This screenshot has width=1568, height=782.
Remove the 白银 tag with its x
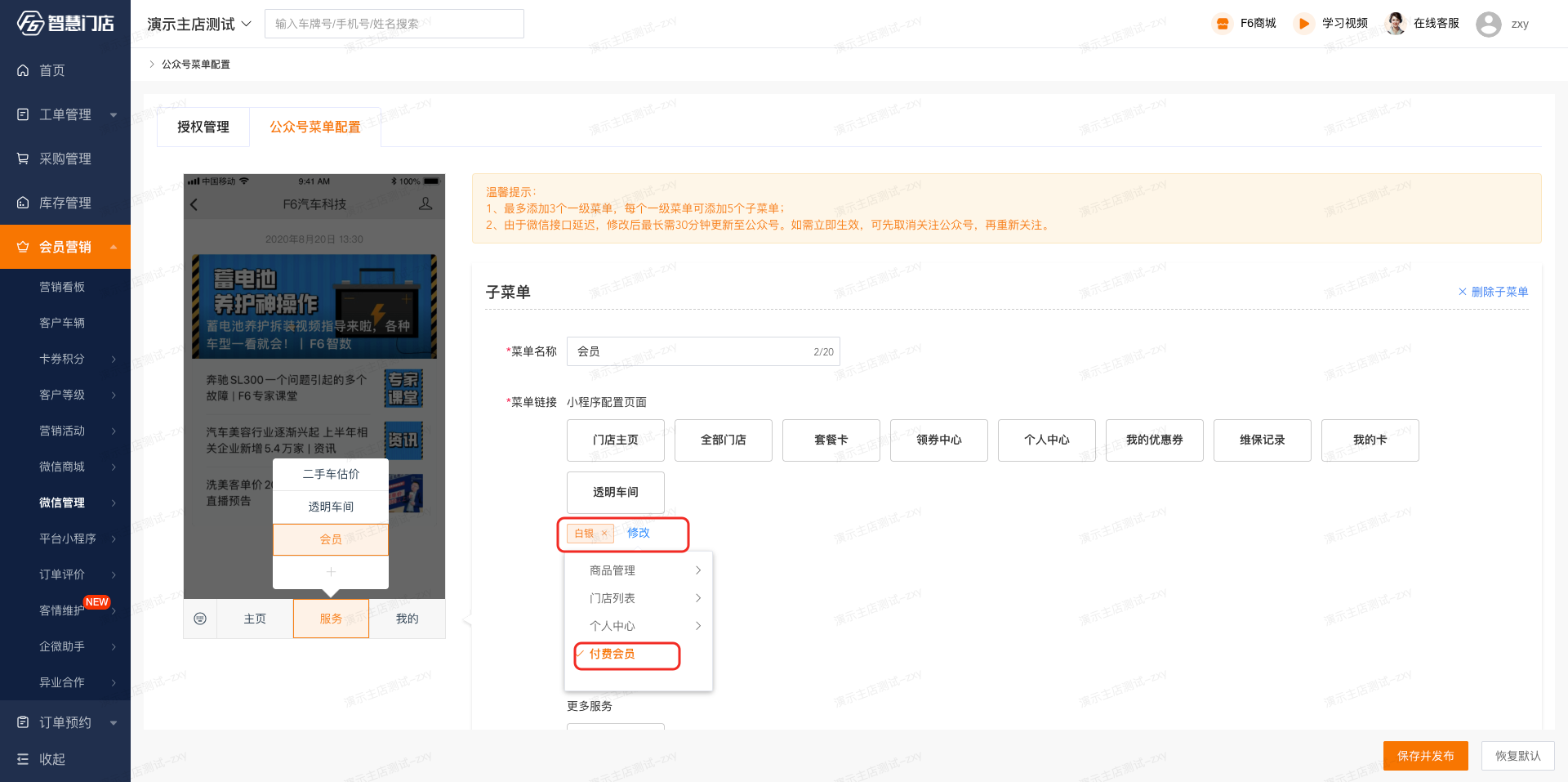[x=604, y=534]
